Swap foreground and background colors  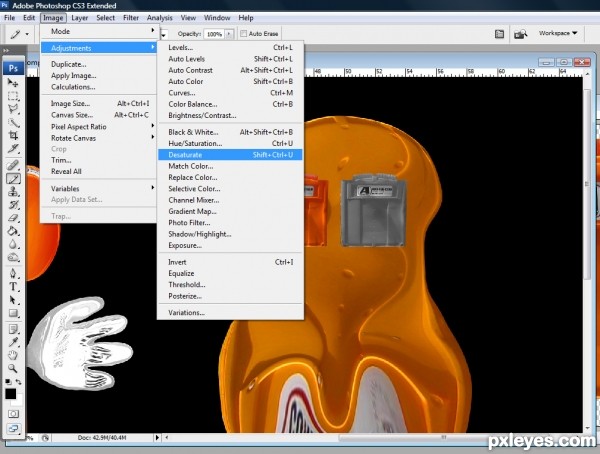coord(18,382)
